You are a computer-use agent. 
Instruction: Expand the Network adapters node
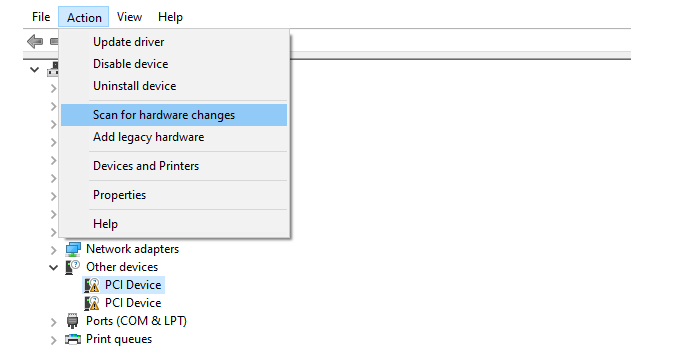[x=53, y=250]
